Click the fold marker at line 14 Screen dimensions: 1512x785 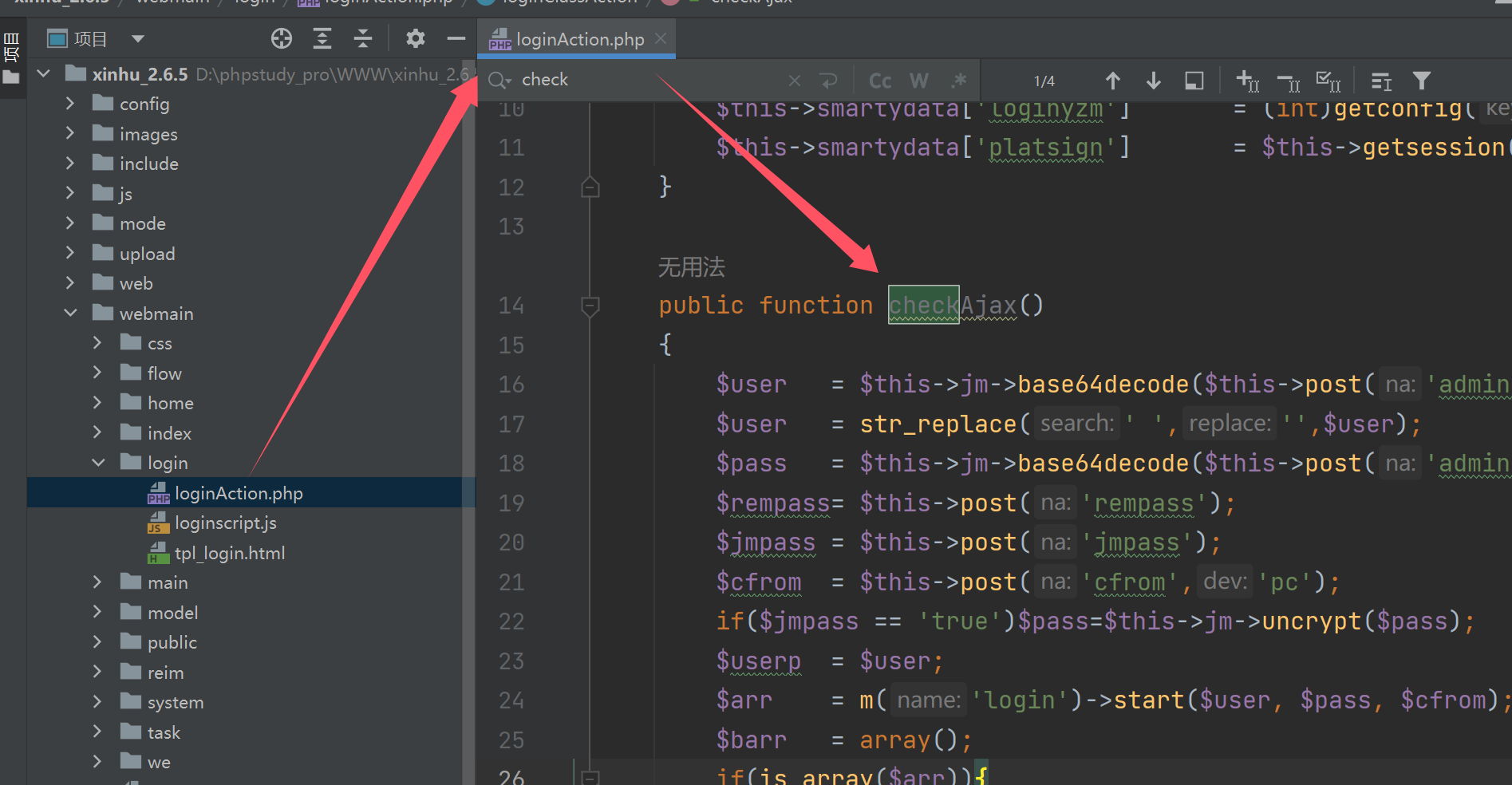click(x=590, y=306)
